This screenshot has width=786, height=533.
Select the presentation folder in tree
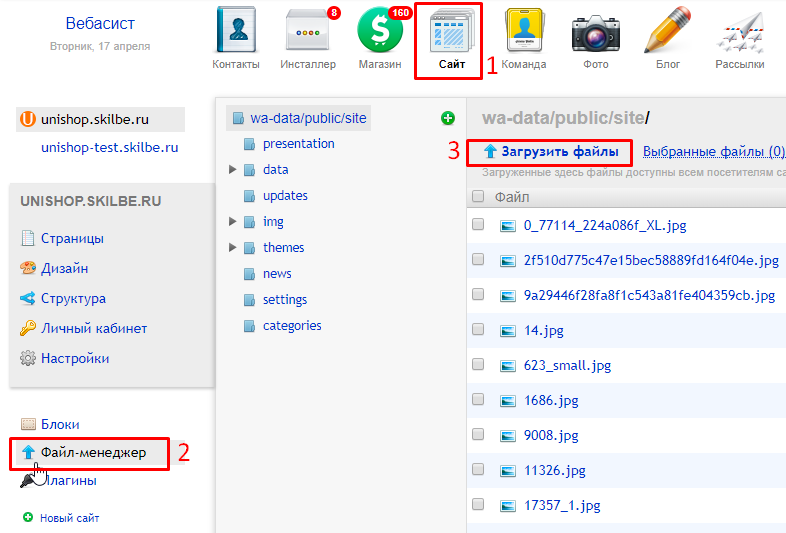(x=298, y=144)
